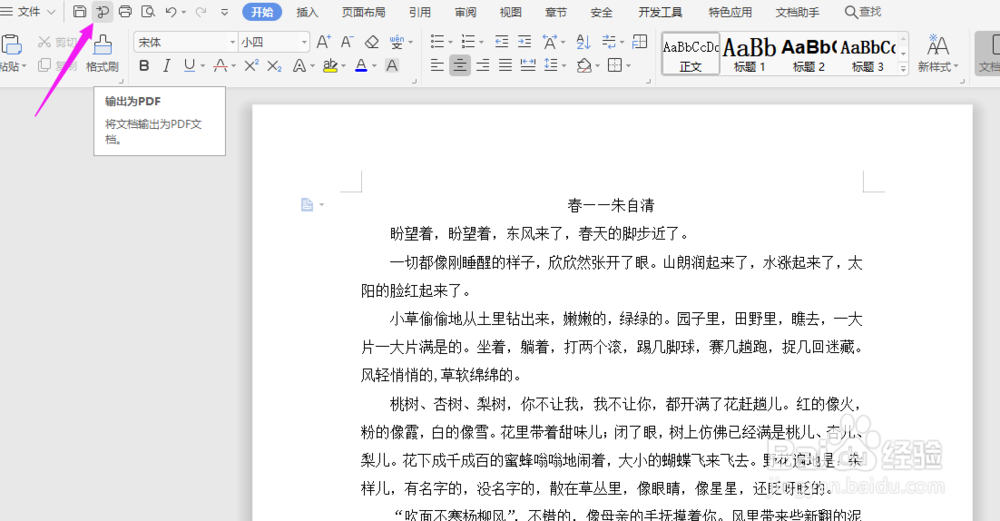Switch to the 安全 tab
The width and height of the screenshot is (1000, 521).
tap(601, 12)
